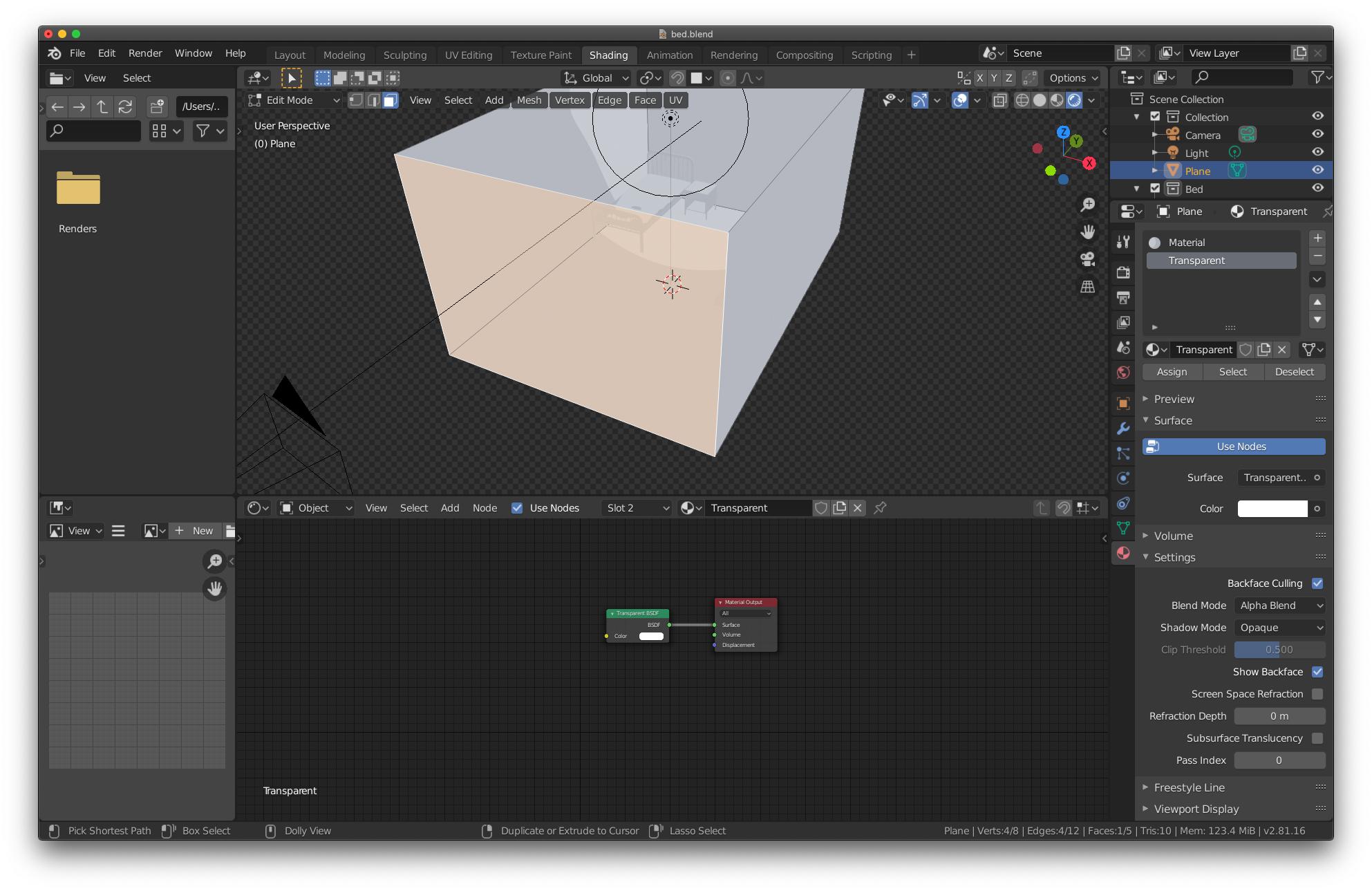This screenshot has height=891, width=1372.
Task: Open the Node menu in node editor
Action: pyautogui.click(x=485, y=508)
